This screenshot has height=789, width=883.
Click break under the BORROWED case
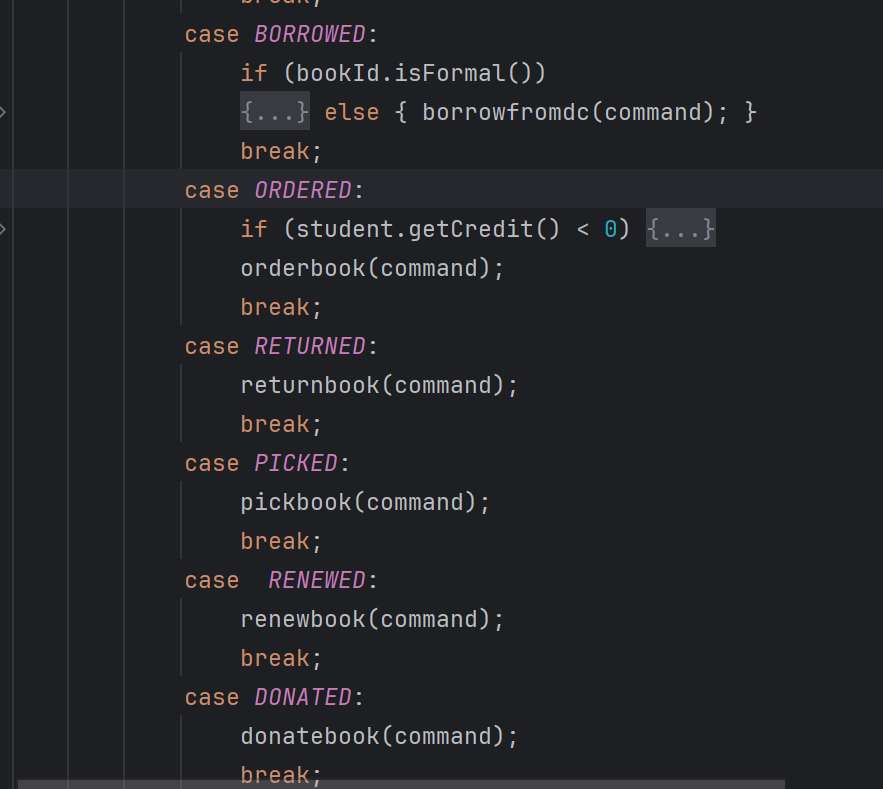pyautogui.click(x=275, y=151)
